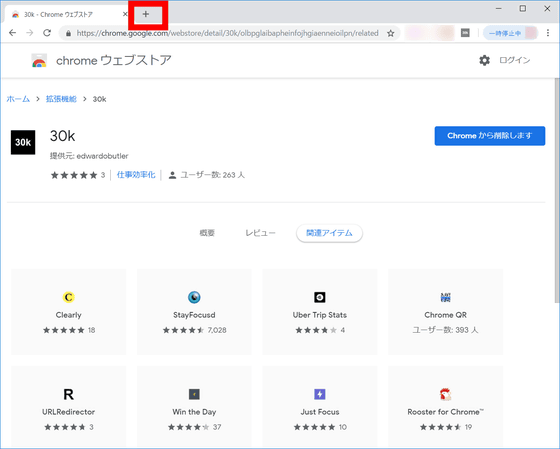Open the Rooster for Chrome icon
Image resolution: width=560 pixels, height=449 pixels.
(x=445, y=394)
